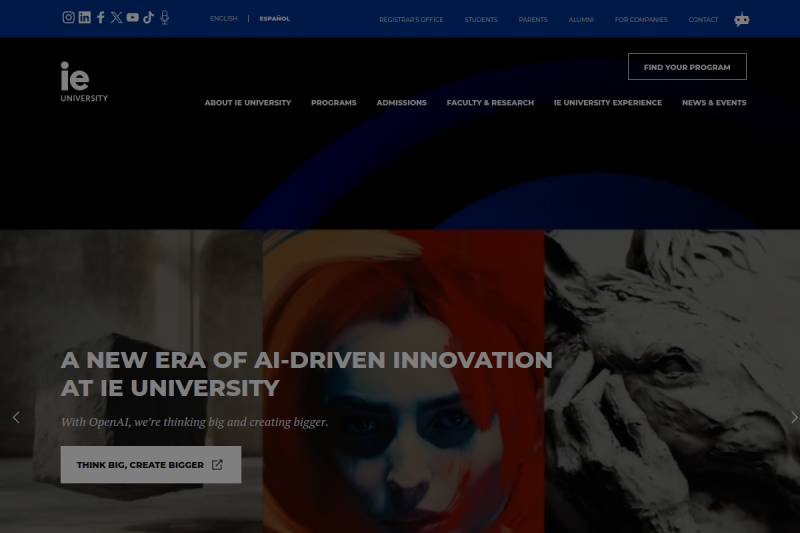Click the AI-driven innovation headline
Screen dimensions: 800x533
click(x=306, y=374)
